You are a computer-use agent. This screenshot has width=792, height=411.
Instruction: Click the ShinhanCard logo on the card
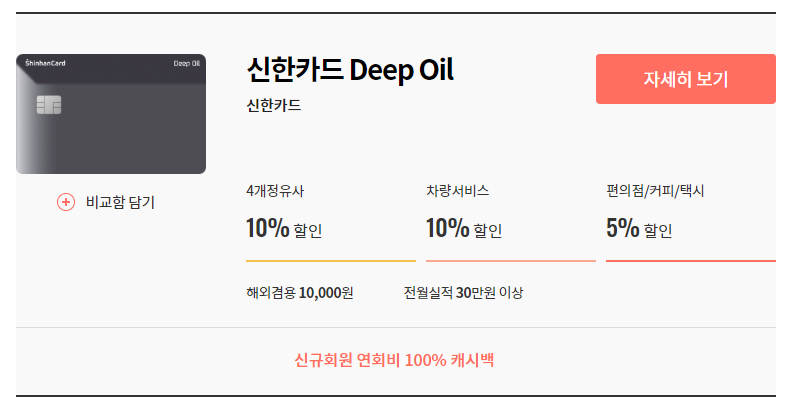[40, 63]
